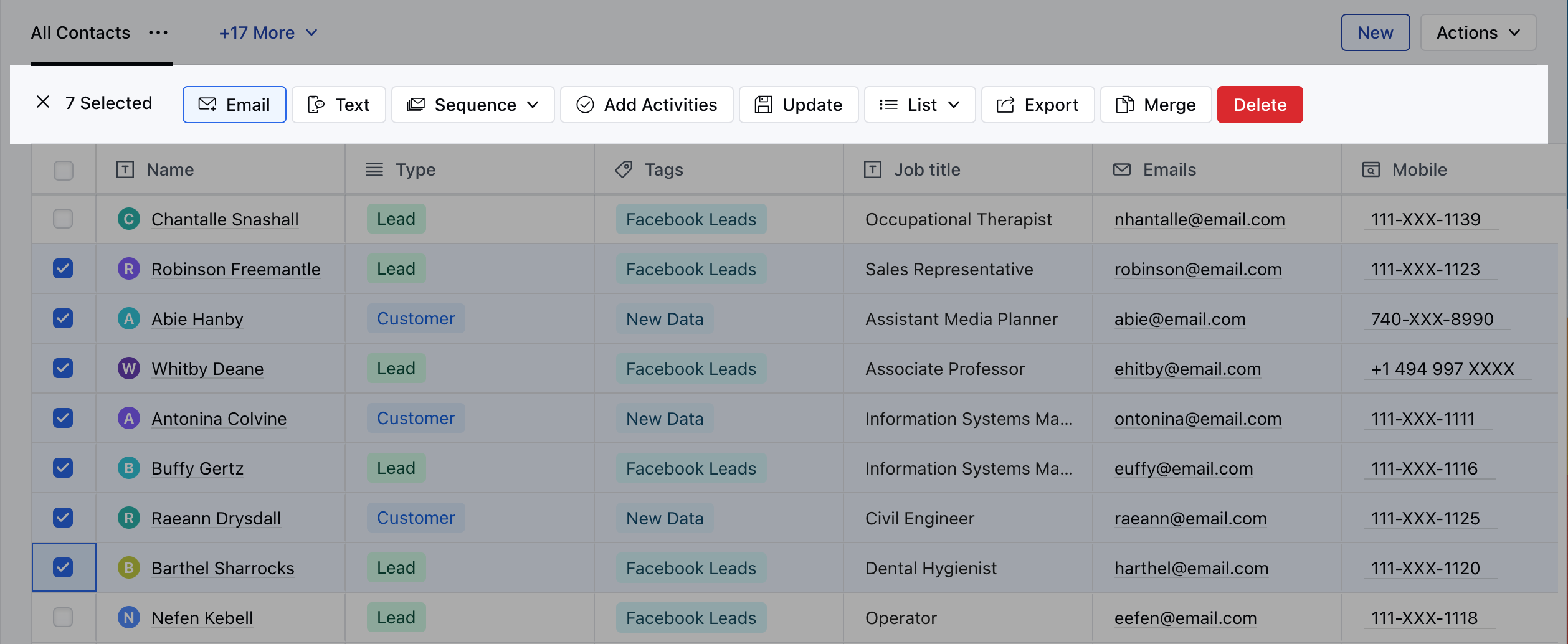Merge the selected contacts
This screenshot has height=644, width=1568.
pos(1155,104)
